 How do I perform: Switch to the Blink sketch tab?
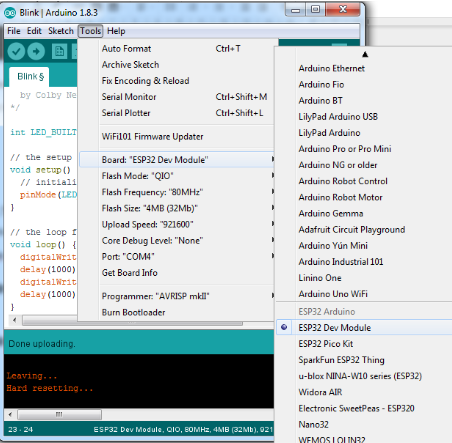[30, 77]
